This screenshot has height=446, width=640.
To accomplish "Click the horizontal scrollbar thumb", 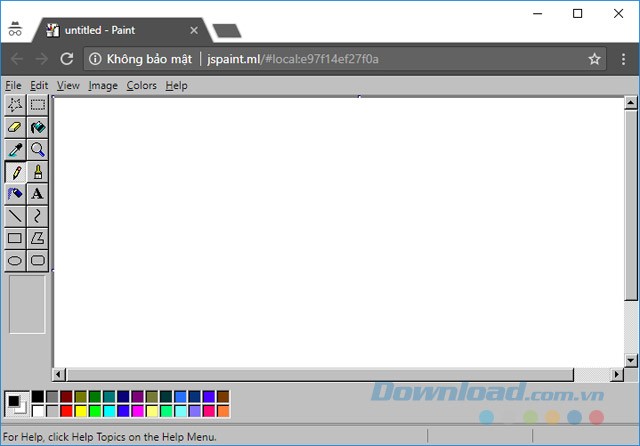I will (x=320, y=374).
